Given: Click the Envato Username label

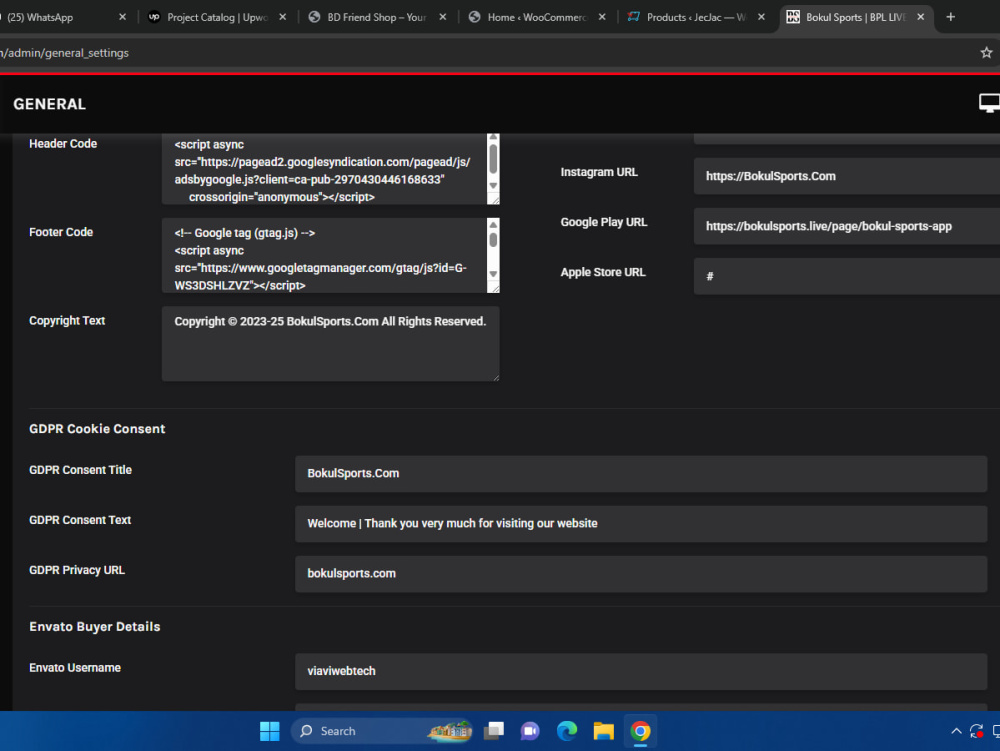Looking at the screenshot, I should [x=75, y=668].
